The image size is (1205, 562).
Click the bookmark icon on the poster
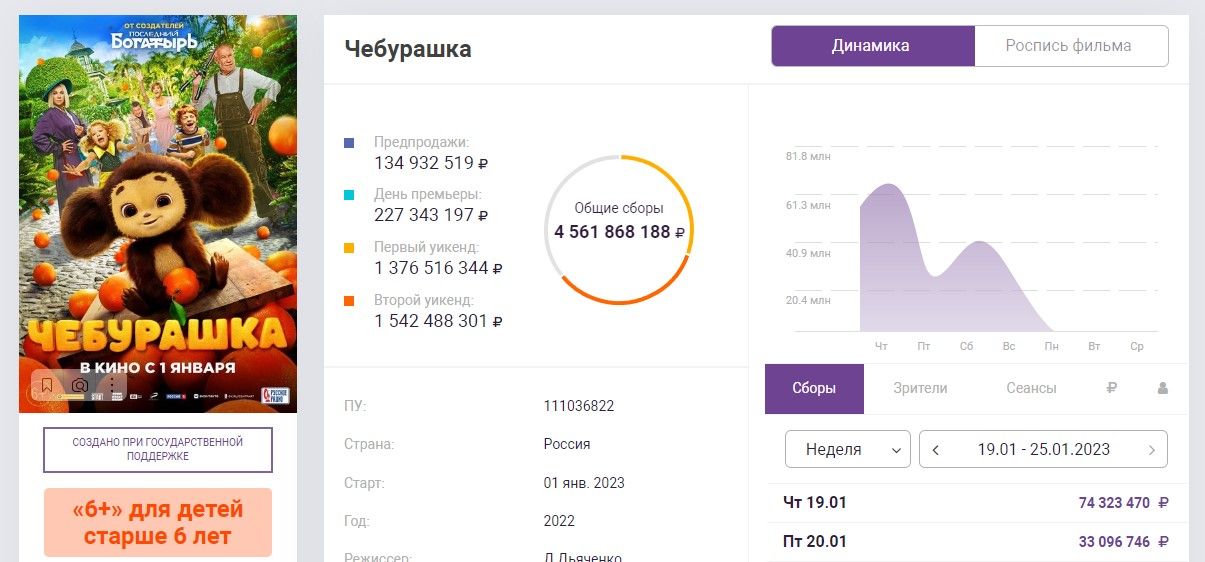pos(46,385)
